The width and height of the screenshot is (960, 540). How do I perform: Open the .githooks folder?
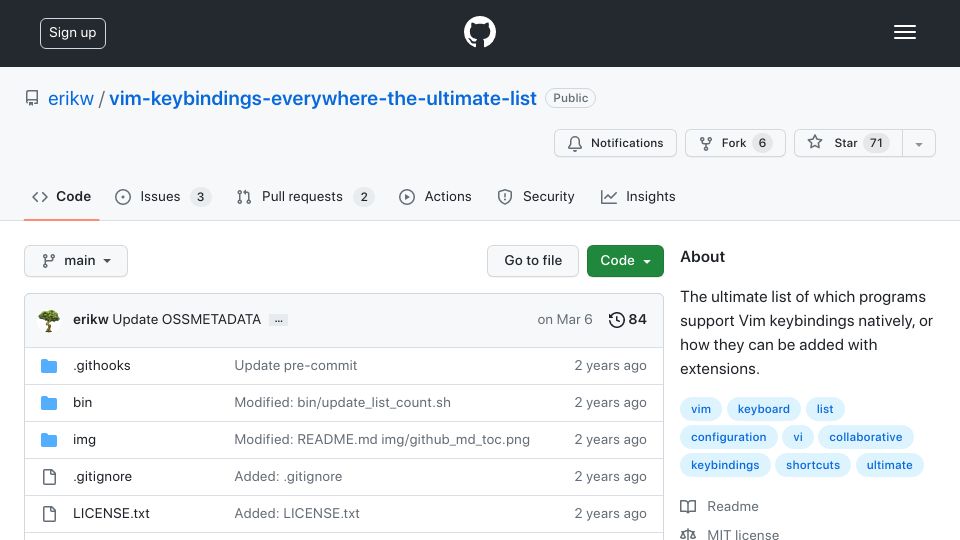pos(102,366)
